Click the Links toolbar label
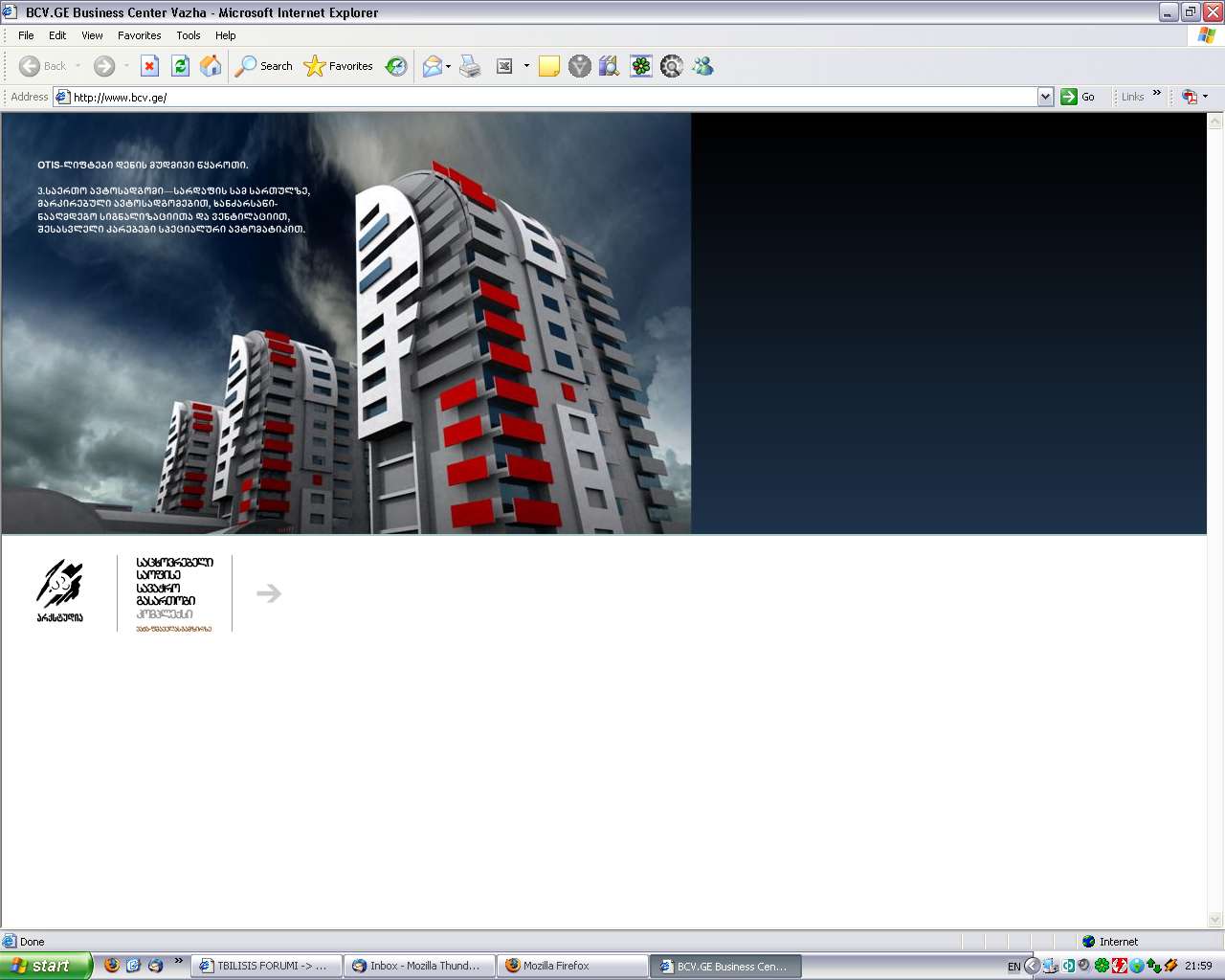The width and height of the screenshot is (1225, 980). coord(1132,97)
